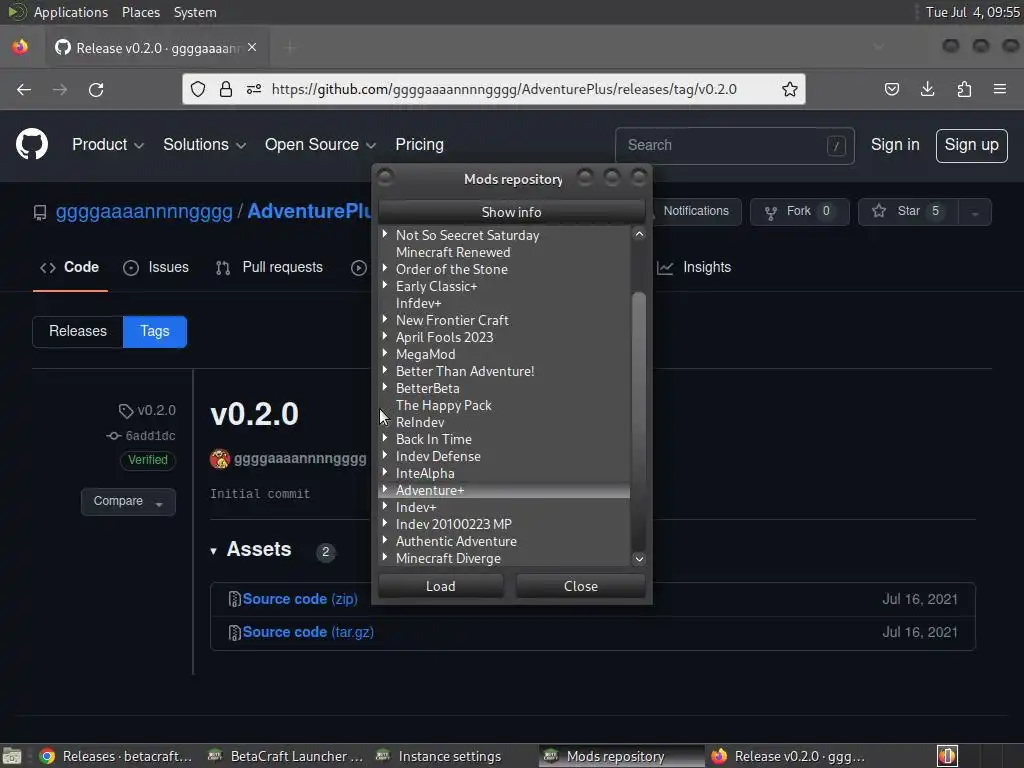Open the Insights repository tab
The image size is (1024, 768).
pyautogui.click(x=694, y=268)
